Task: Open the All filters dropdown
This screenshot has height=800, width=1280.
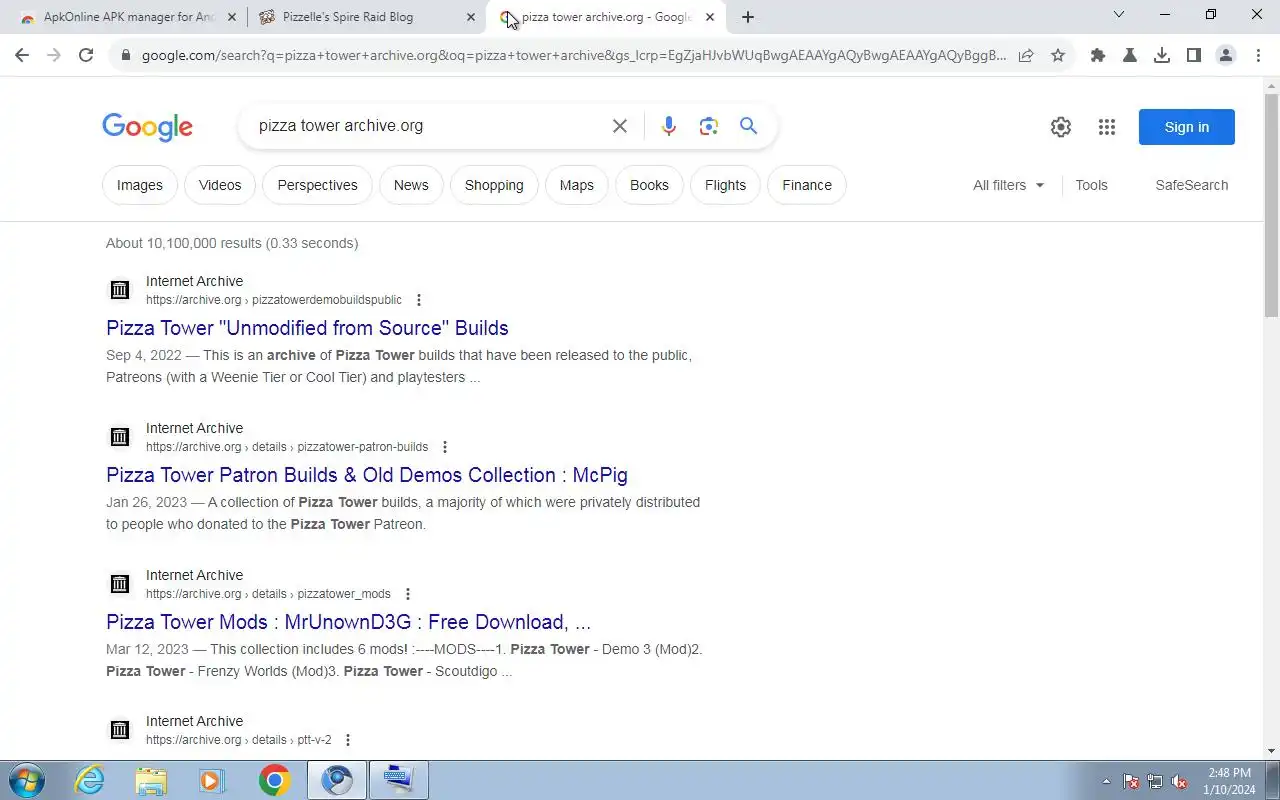Action: (x=1008, y=185)
